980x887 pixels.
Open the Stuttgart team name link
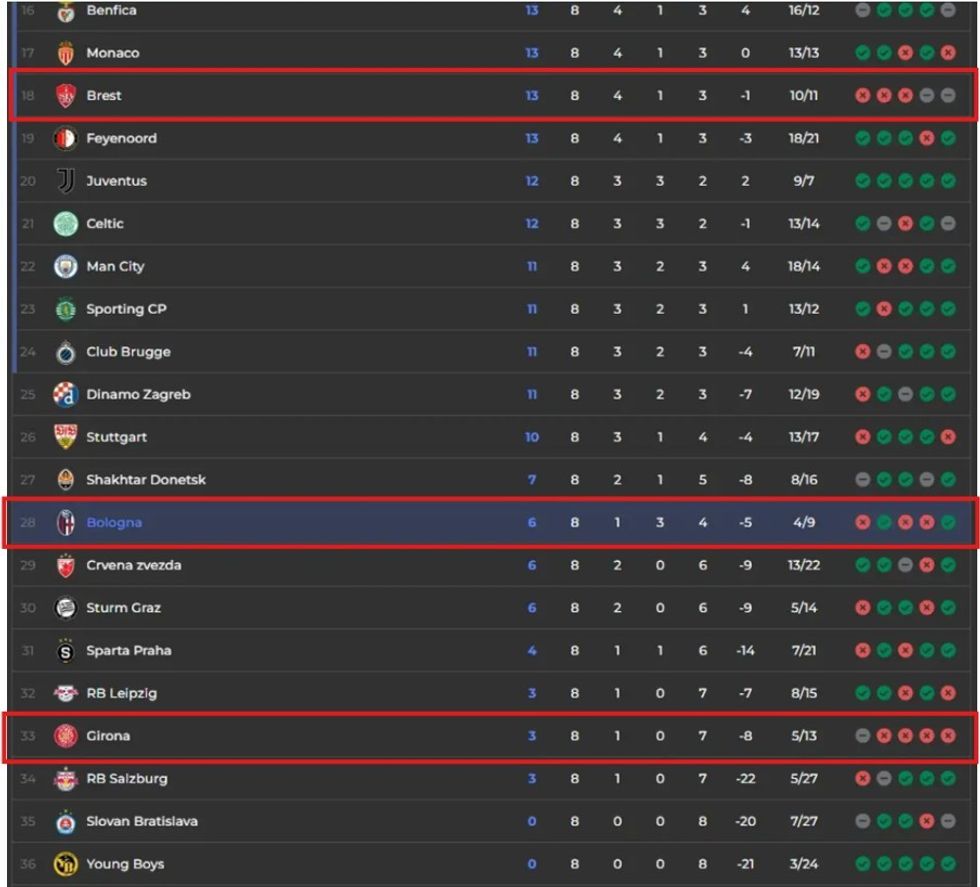[116, 437]
